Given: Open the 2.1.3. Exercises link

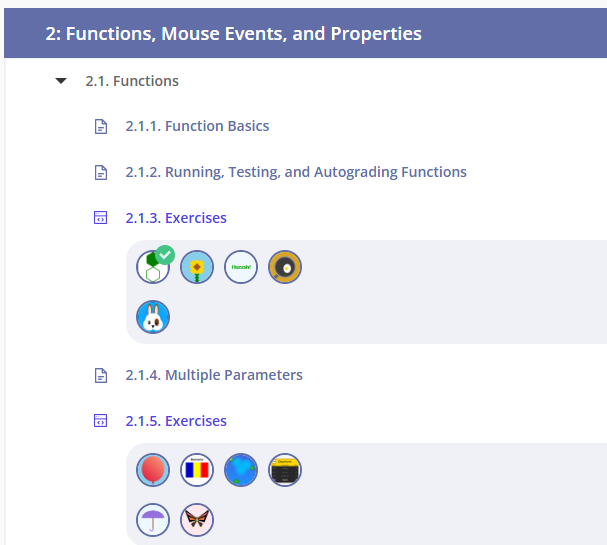Looking at the screenshot, I should [176, 218].
